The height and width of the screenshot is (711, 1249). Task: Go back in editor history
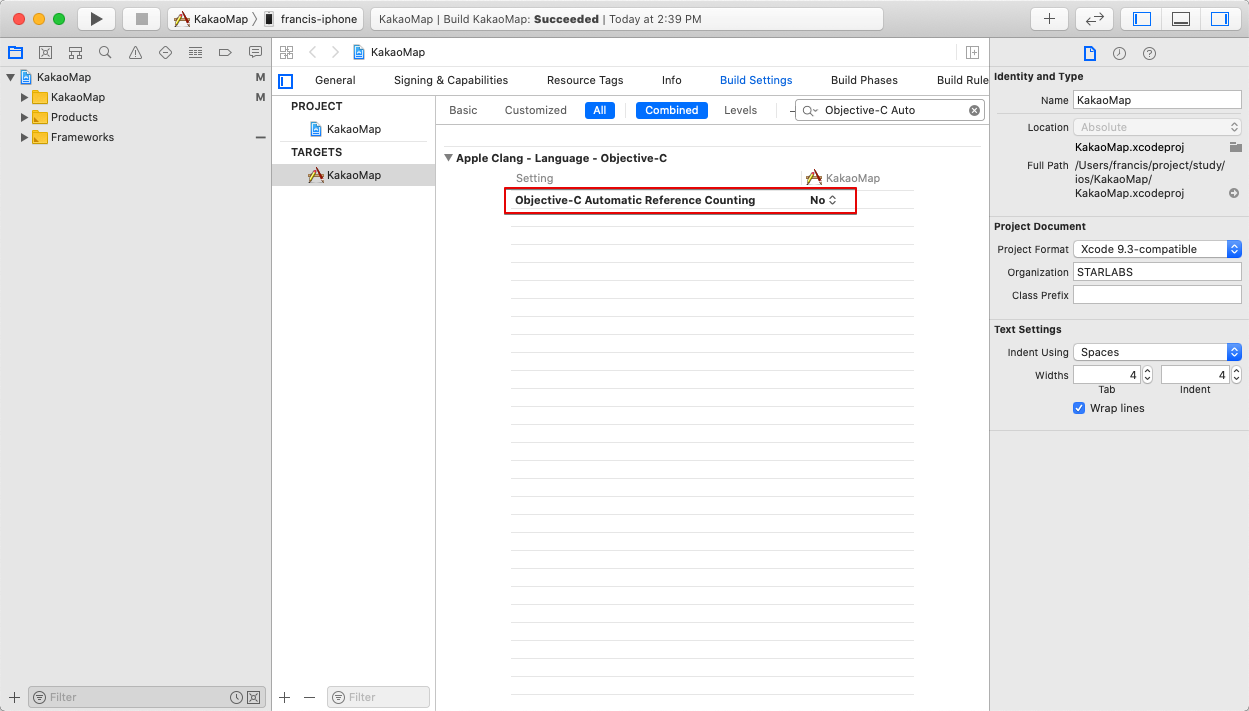312,52
